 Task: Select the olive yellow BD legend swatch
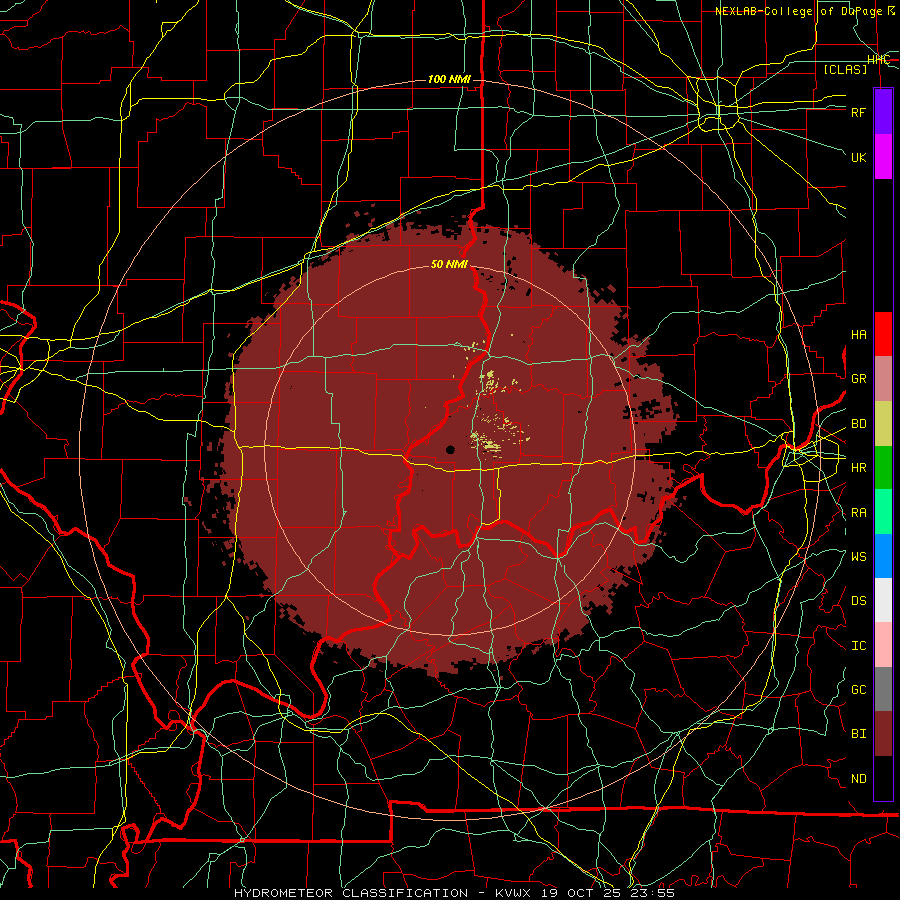click(883, 424)
